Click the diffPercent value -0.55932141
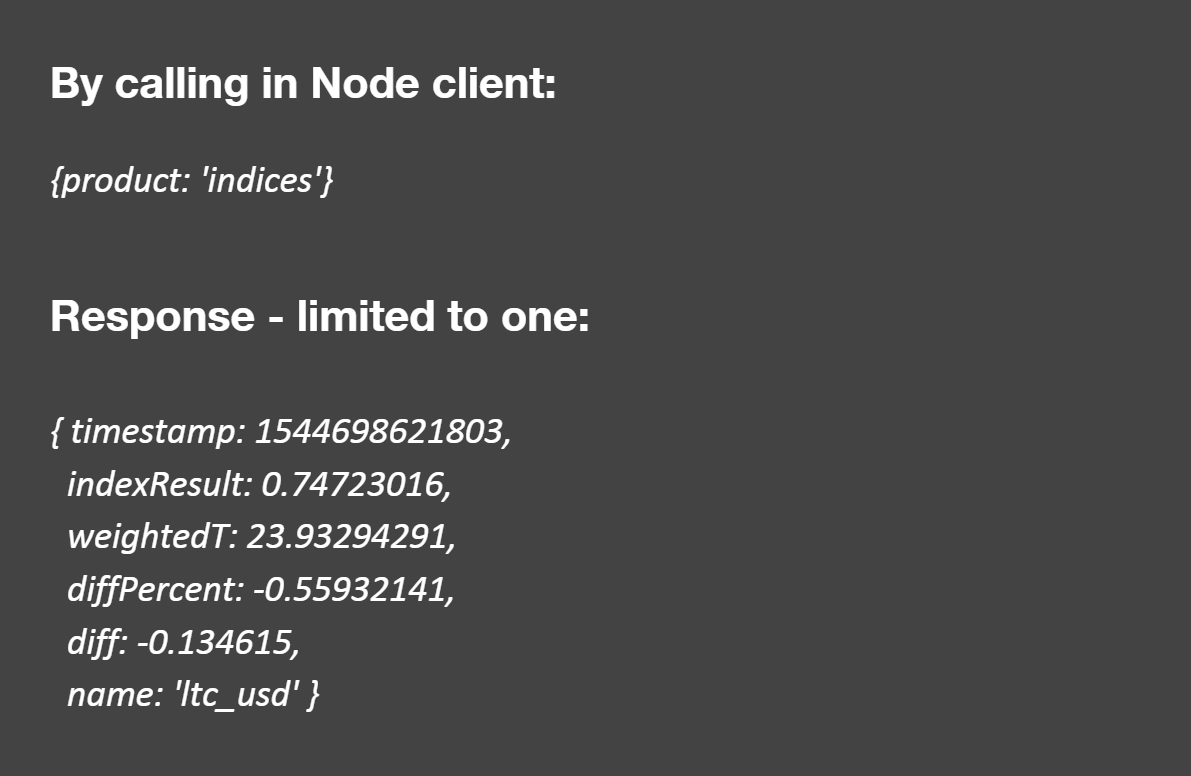 [353, 589]
